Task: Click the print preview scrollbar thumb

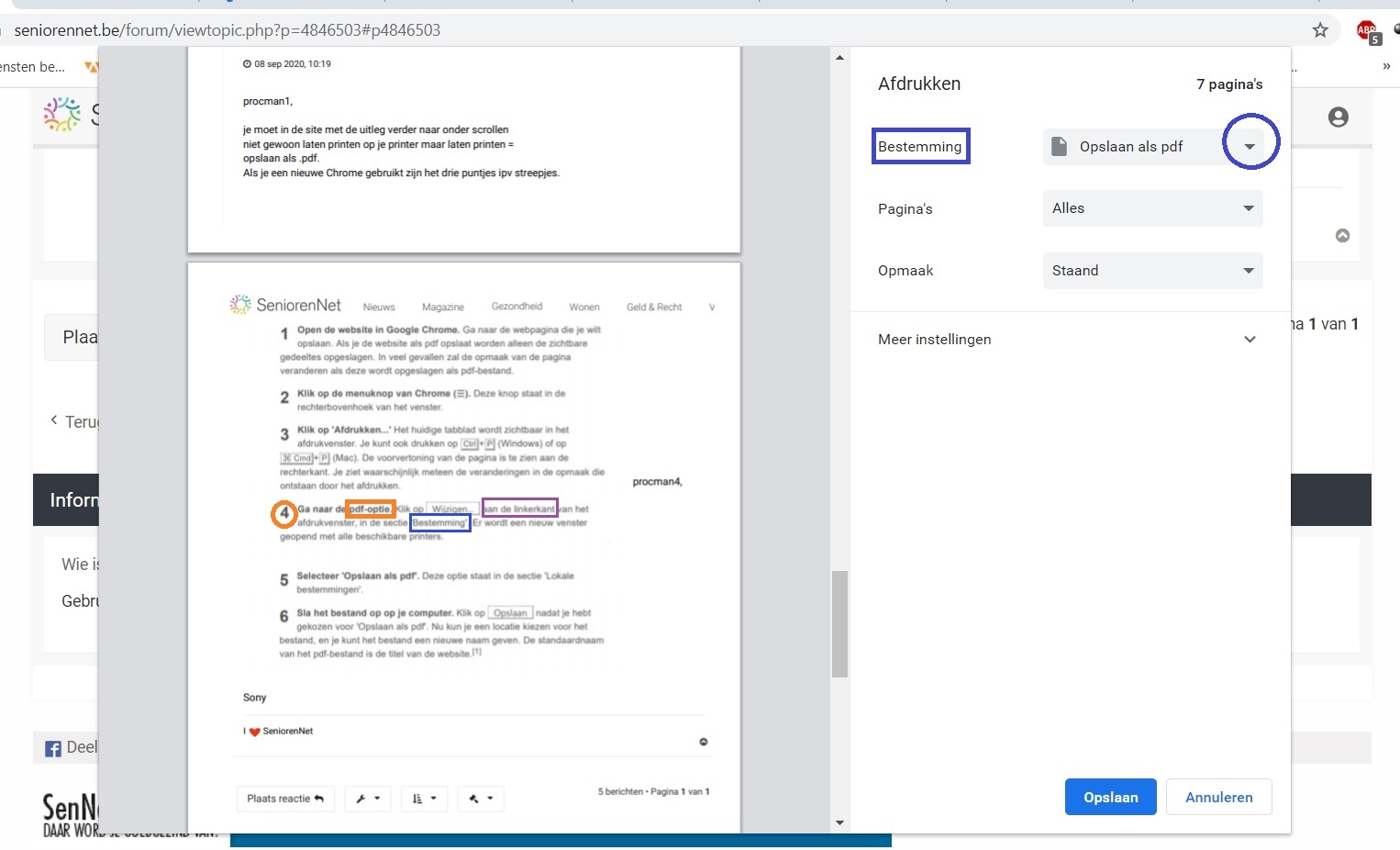Action: [839, 624]
